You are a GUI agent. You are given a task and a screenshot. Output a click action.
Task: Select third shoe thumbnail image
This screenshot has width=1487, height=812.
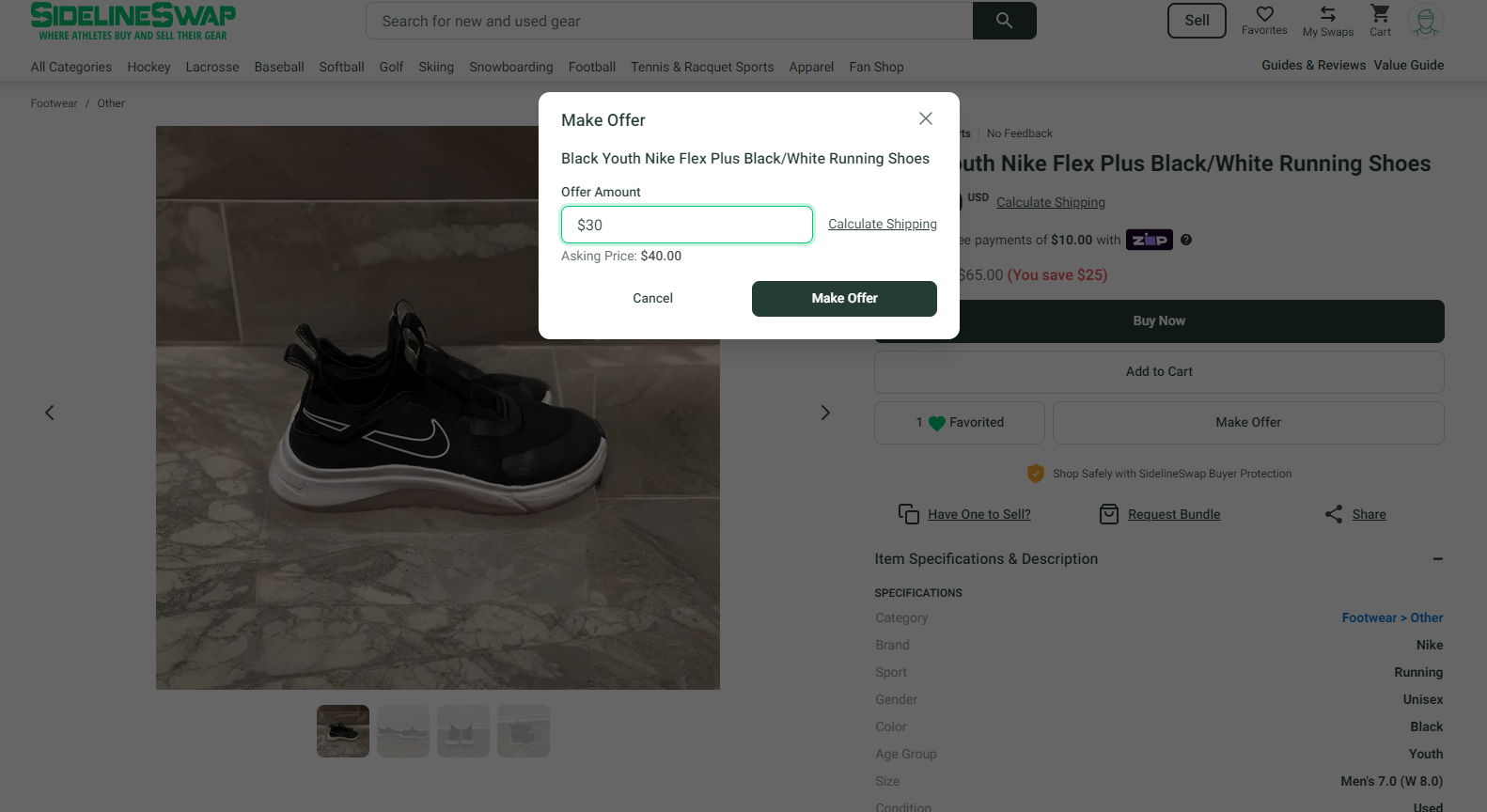pos(463,731)
